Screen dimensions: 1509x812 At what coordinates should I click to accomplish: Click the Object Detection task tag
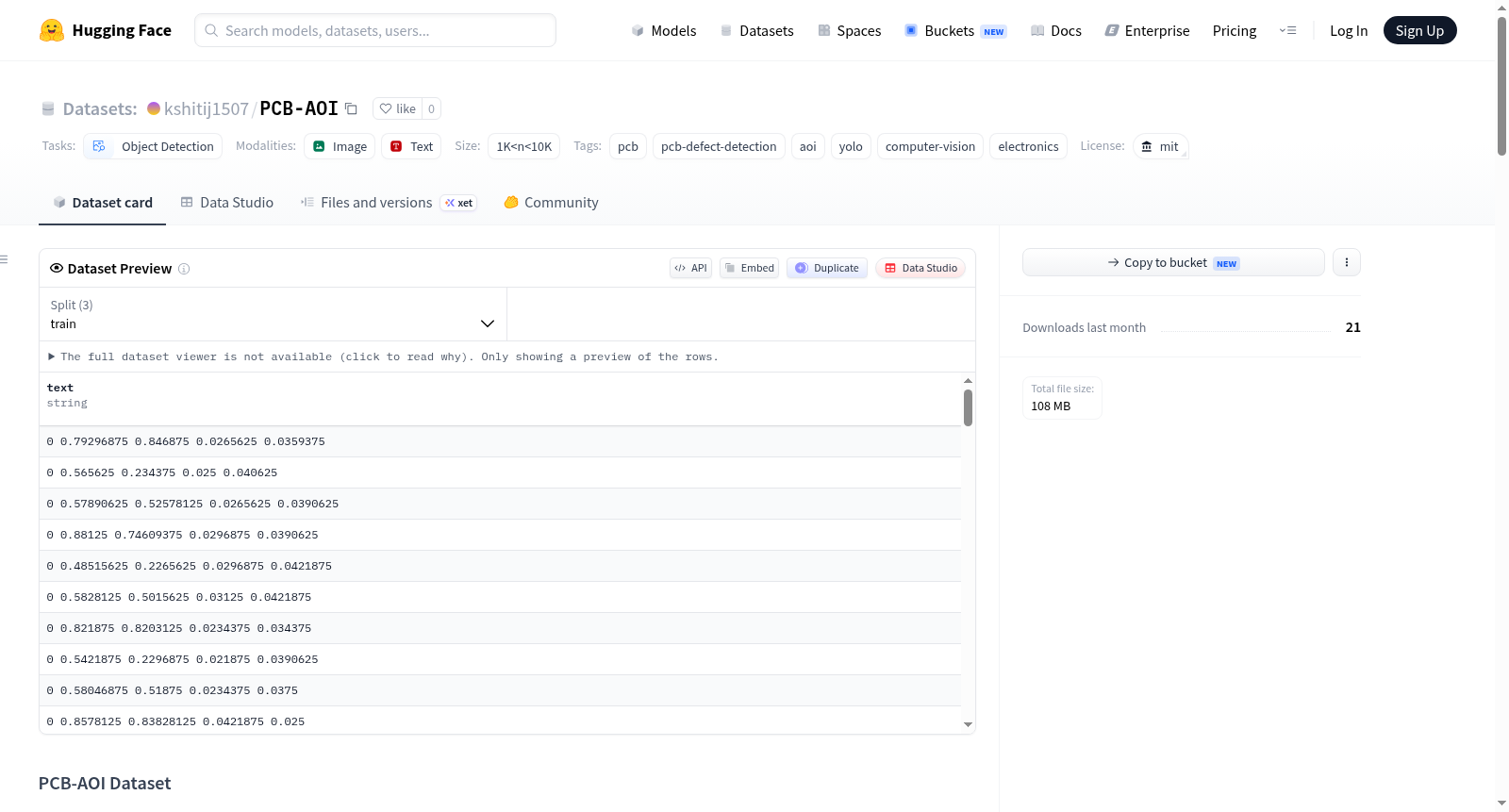coord(153,146)
